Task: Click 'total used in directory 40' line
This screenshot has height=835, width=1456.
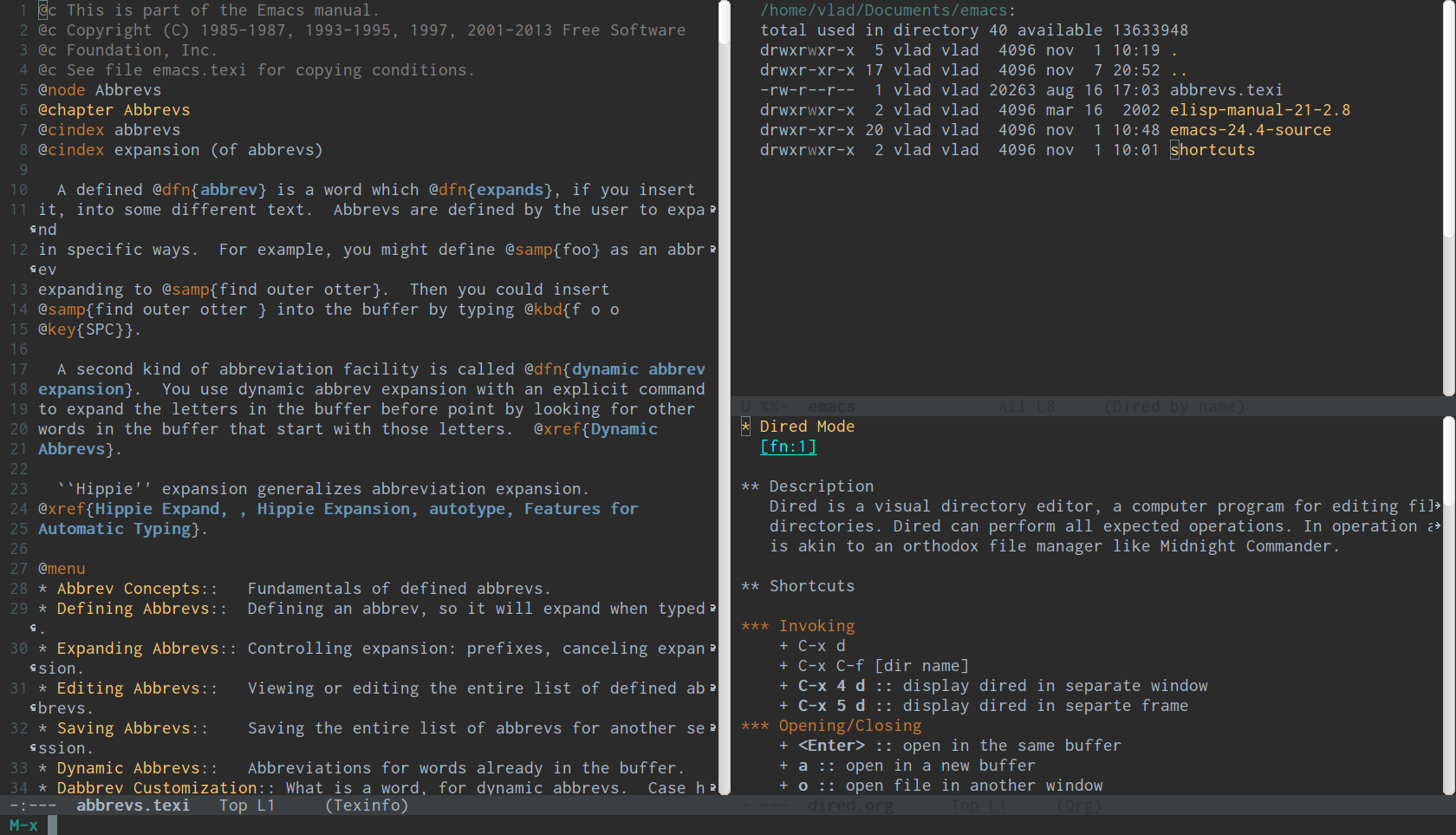Action: (883, 30)
